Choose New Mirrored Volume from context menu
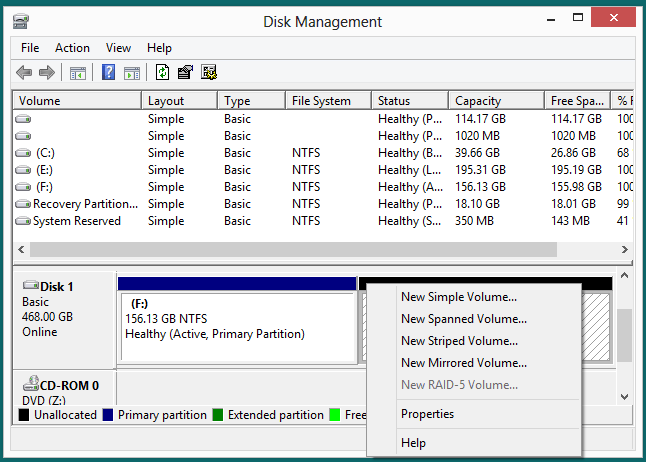Image resolution: width=646 pixels, height=462 pixels. [474, 363]
